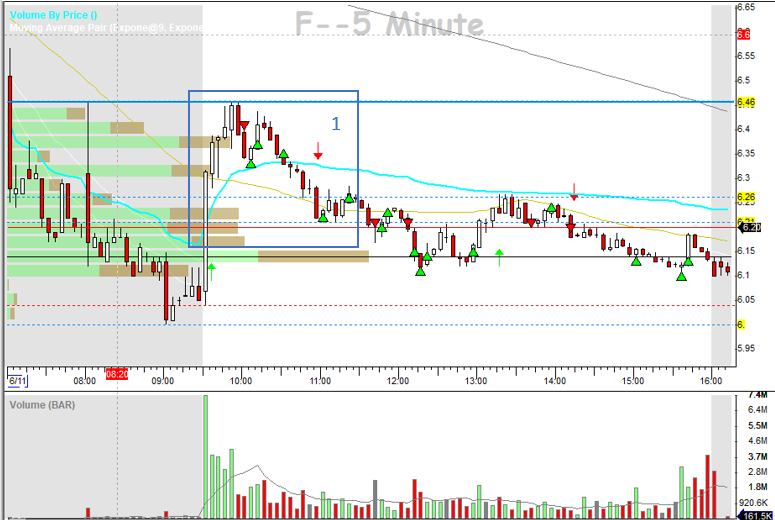Click the red down arrow after 14:00

[x=574, y=190]
